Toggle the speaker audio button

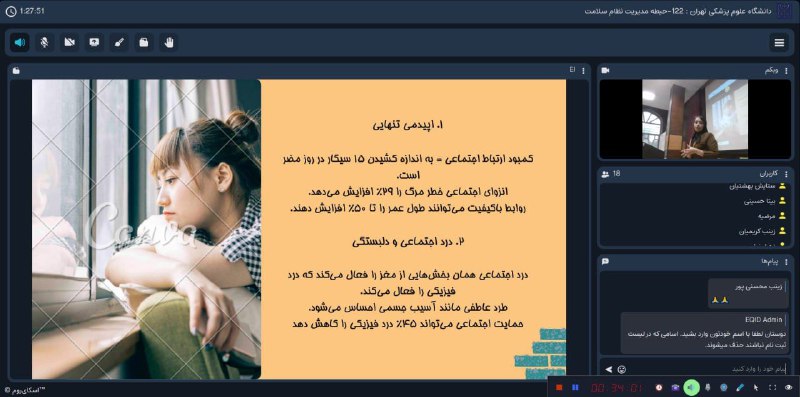point(20,42)
